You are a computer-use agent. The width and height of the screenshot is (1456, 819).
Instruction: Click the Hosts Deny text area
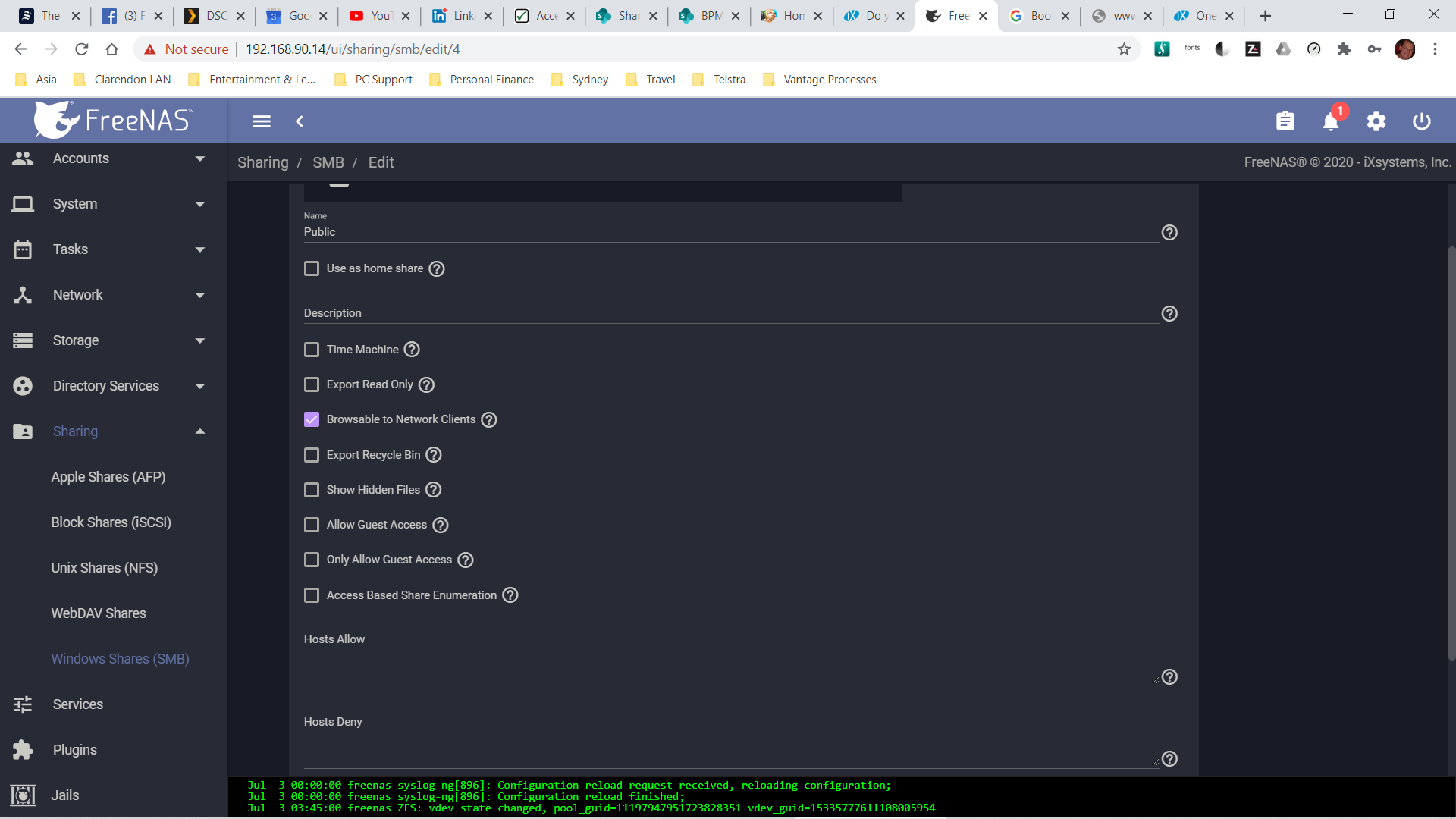(x=731, y=751)
